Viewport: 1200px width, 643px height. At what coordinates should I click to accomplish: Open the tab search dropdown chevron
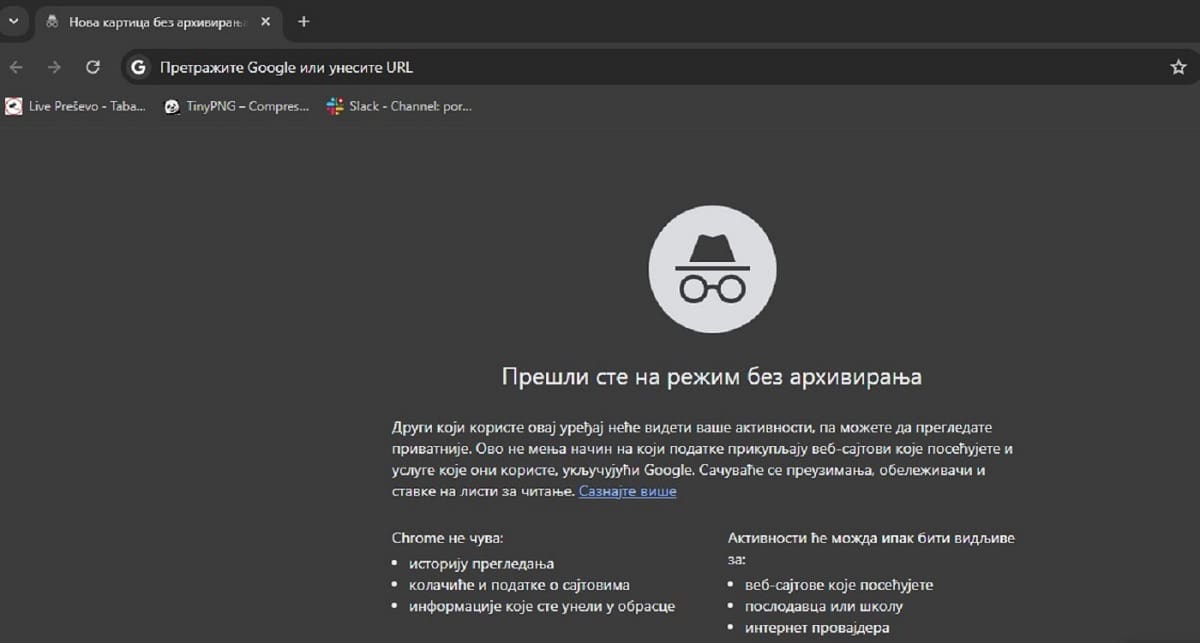pos(14,20)
